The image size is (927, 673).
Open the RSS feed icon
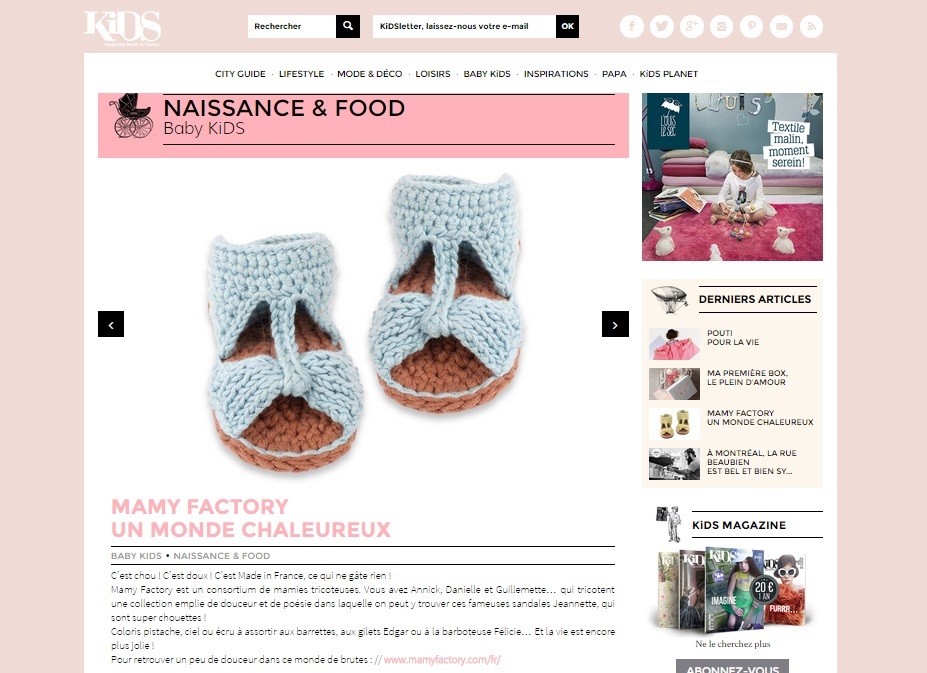click(x=811, y=27)
